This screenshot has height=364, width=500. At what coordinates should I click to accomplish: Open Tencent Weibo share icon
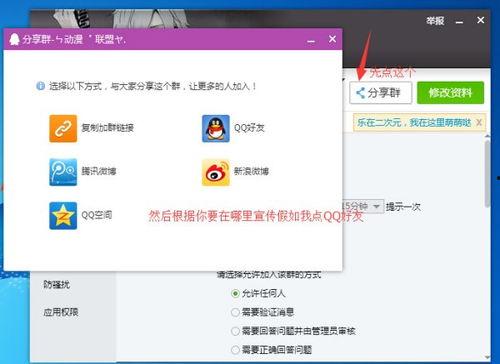click(63, 172)
